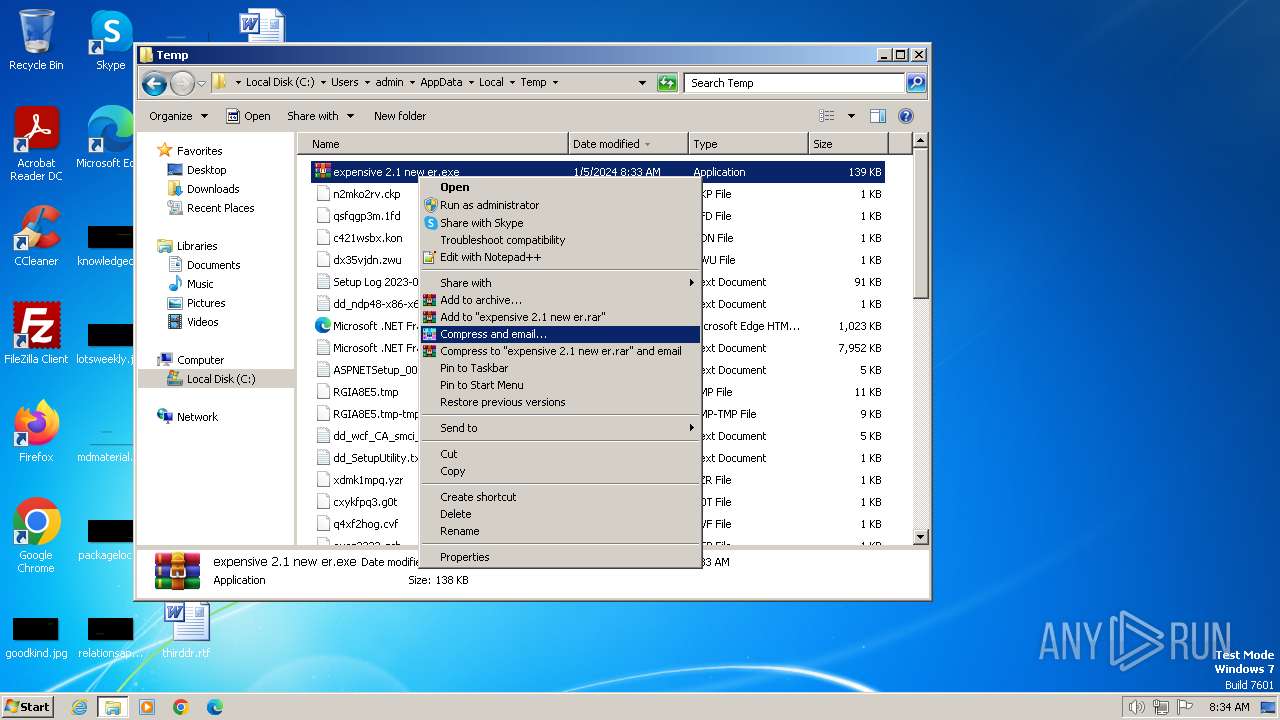Click the Explorer Back arrow button

tap(154, 83)
